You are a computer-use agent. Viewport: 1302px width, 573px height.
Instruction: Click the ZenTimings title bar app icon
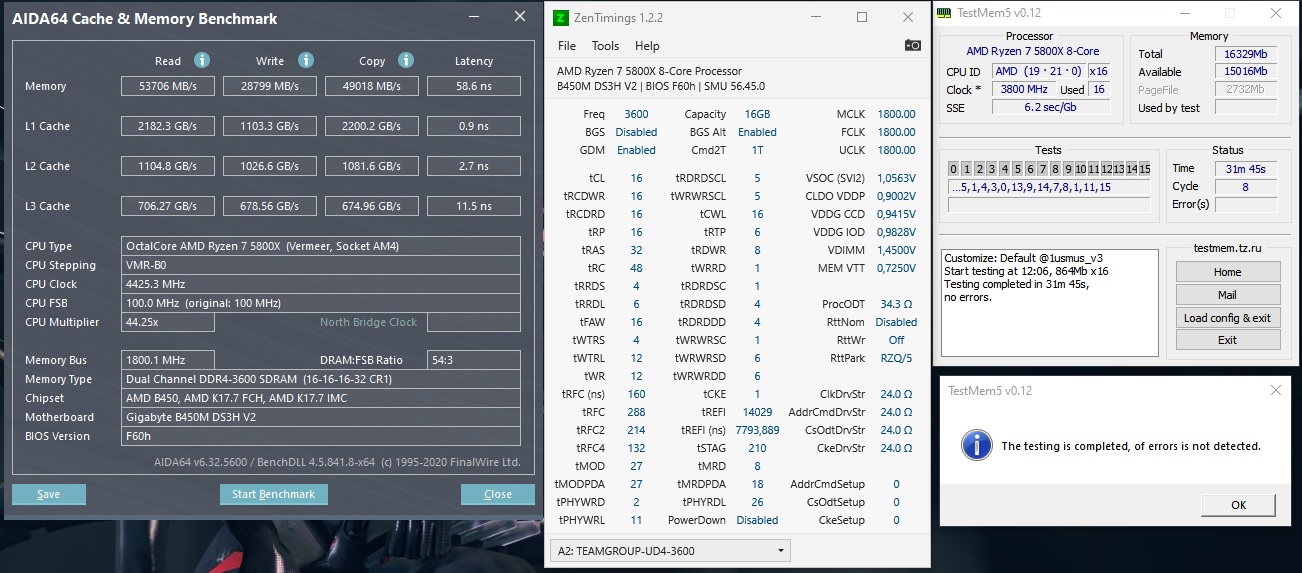point(561,17)
